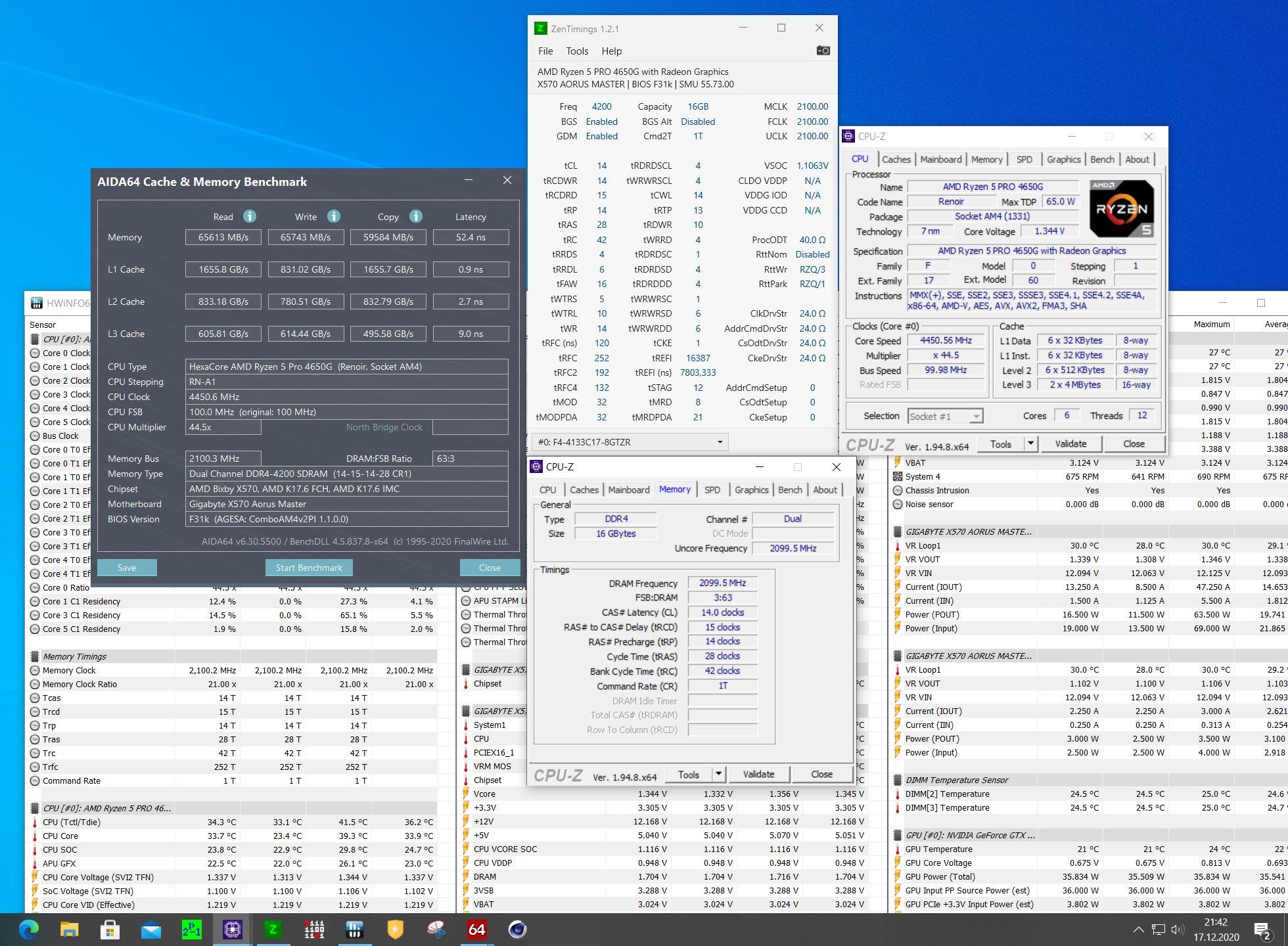Screen dimensions: 1288x946
Task: Open Bench tab in CPU-Z Memory window
Action: (x=790, y=489)
